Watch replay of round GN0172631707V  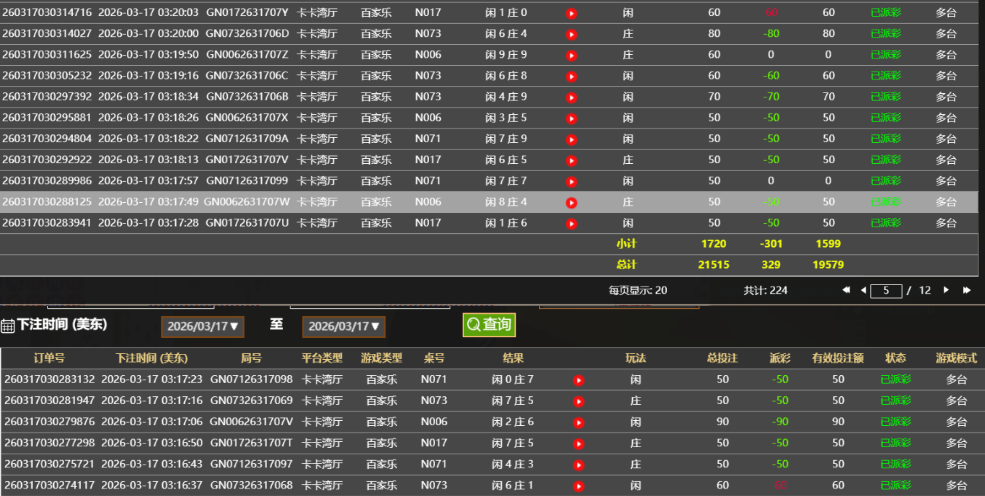click(571, 161)
